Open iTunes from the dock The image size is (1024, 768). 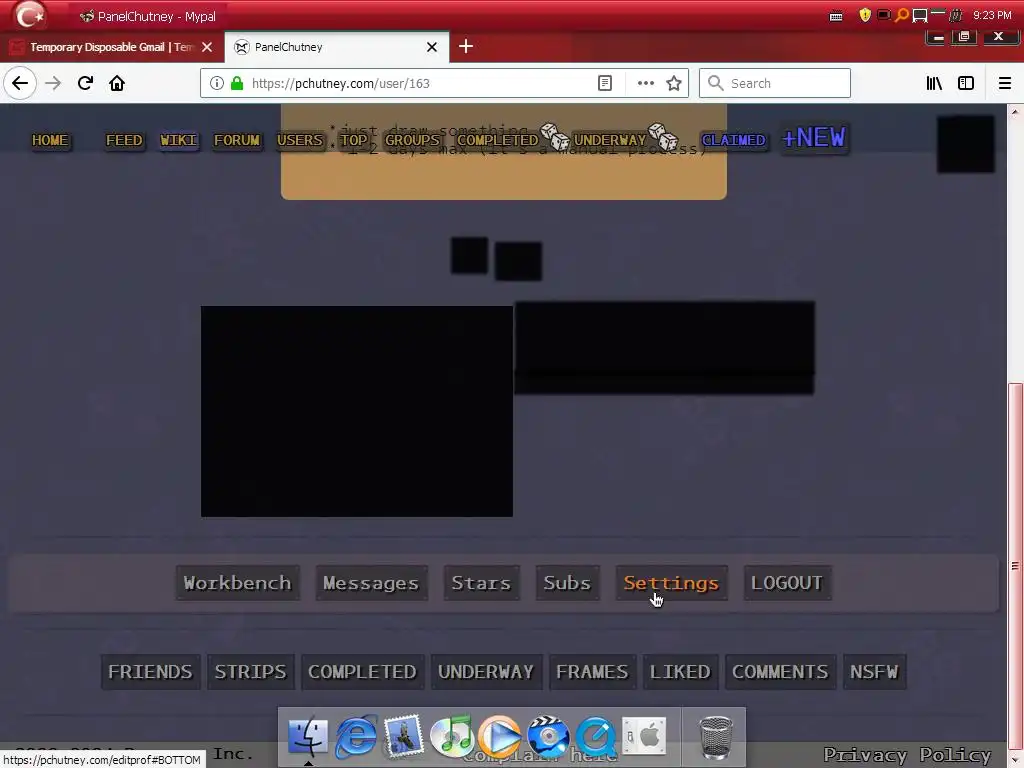tap(451, 736)
